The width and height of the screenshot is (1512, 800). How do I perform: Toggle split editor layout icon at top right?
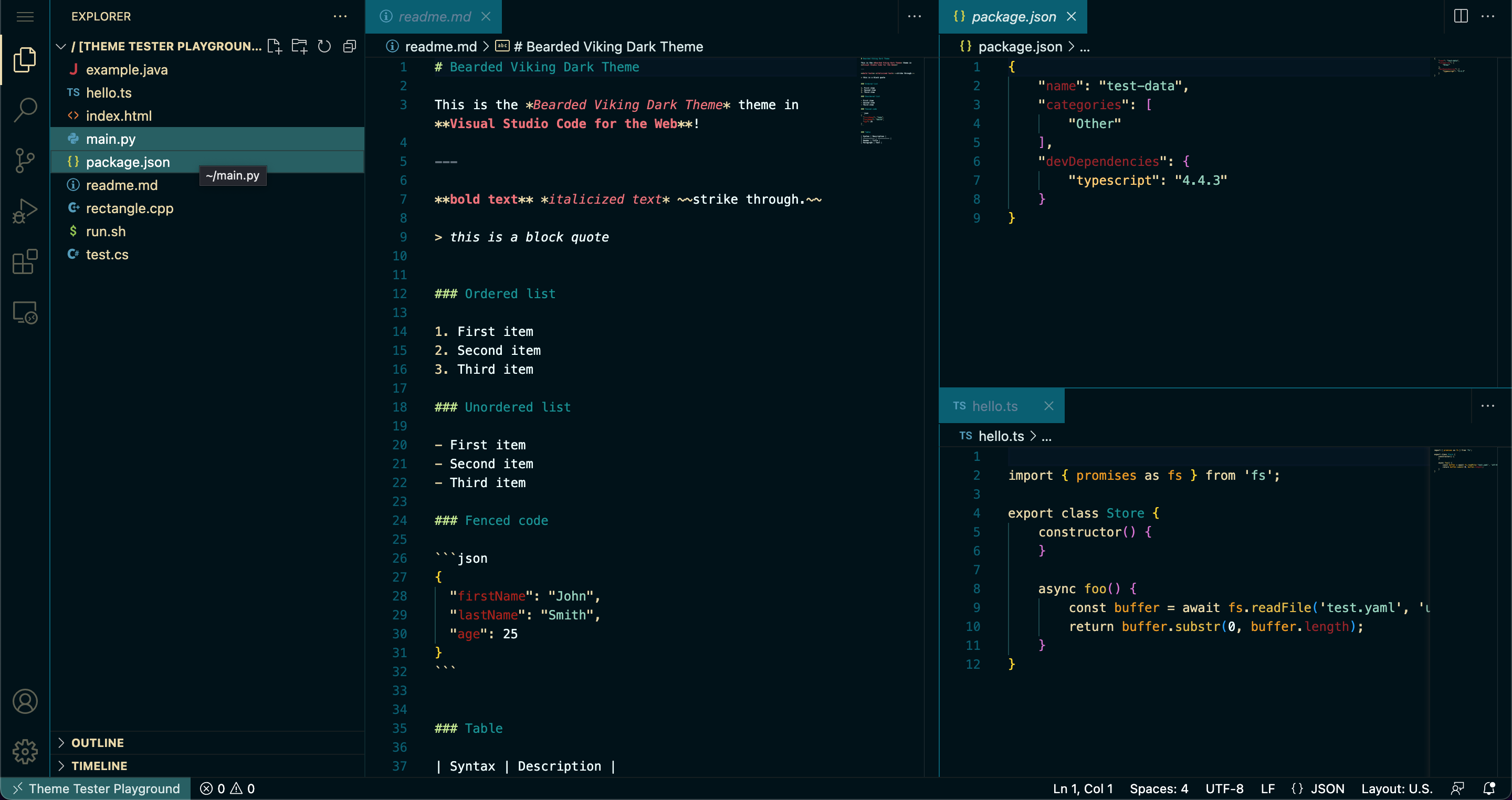coord(1461,16)
